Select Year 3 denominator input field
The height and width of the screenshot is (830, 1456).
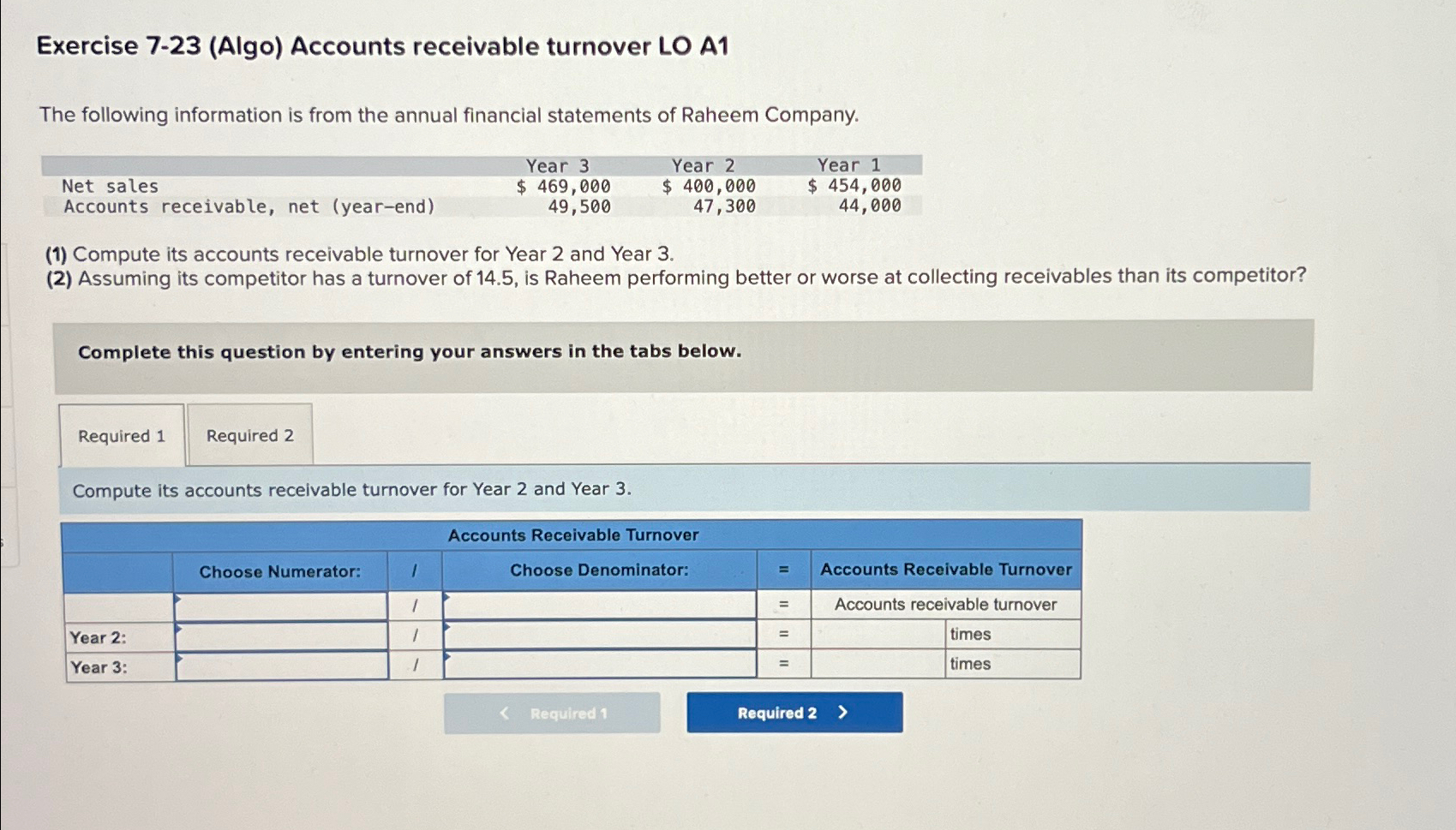tap(600, 664)
